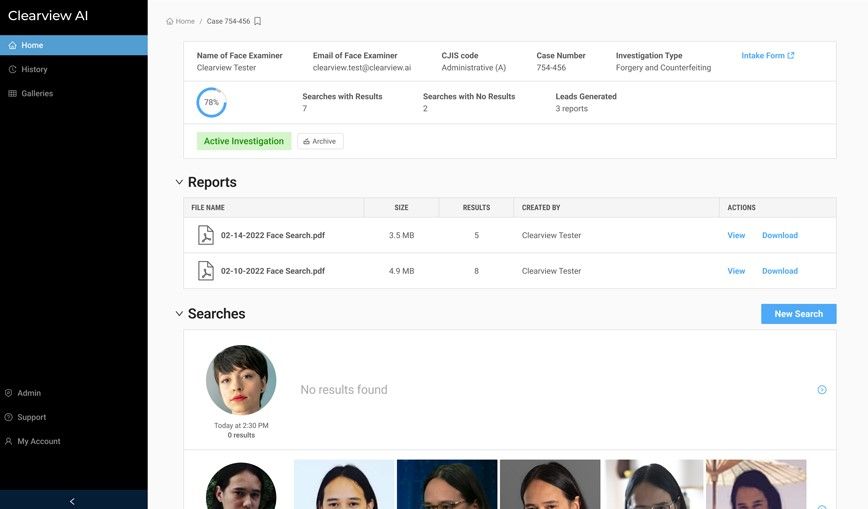Image resolution: width=868 pixels, height=509 pixels.
Task: Collapse the sidebar with the arrow
Action: click(73, 501)
